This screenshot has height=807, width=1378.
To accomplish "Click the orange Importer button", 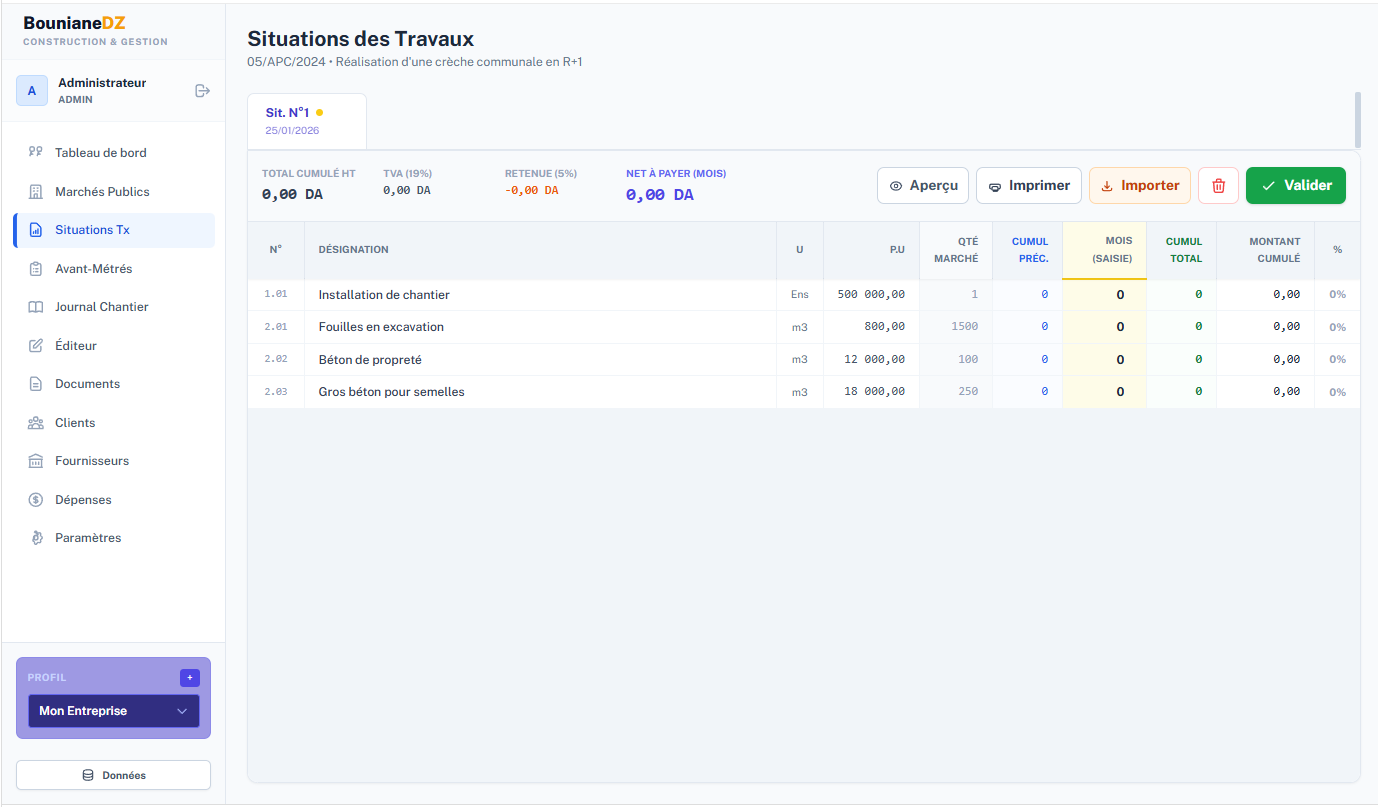I will [x=1139, y=186].
